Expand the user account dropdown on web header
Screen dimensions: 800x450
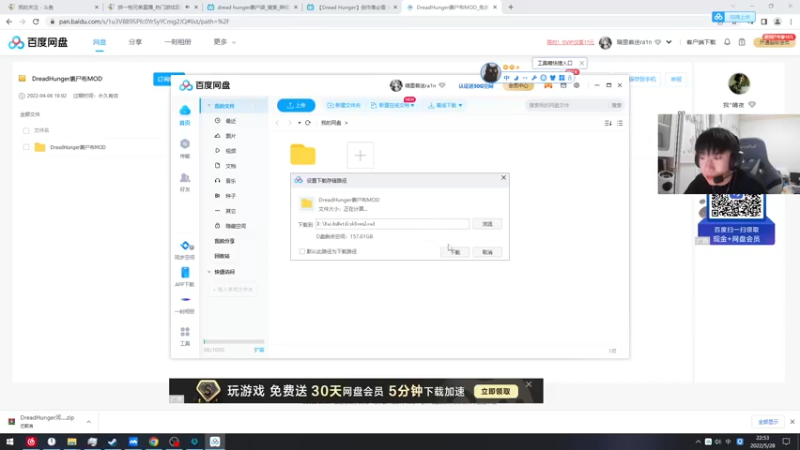click(x=669, y=42)
